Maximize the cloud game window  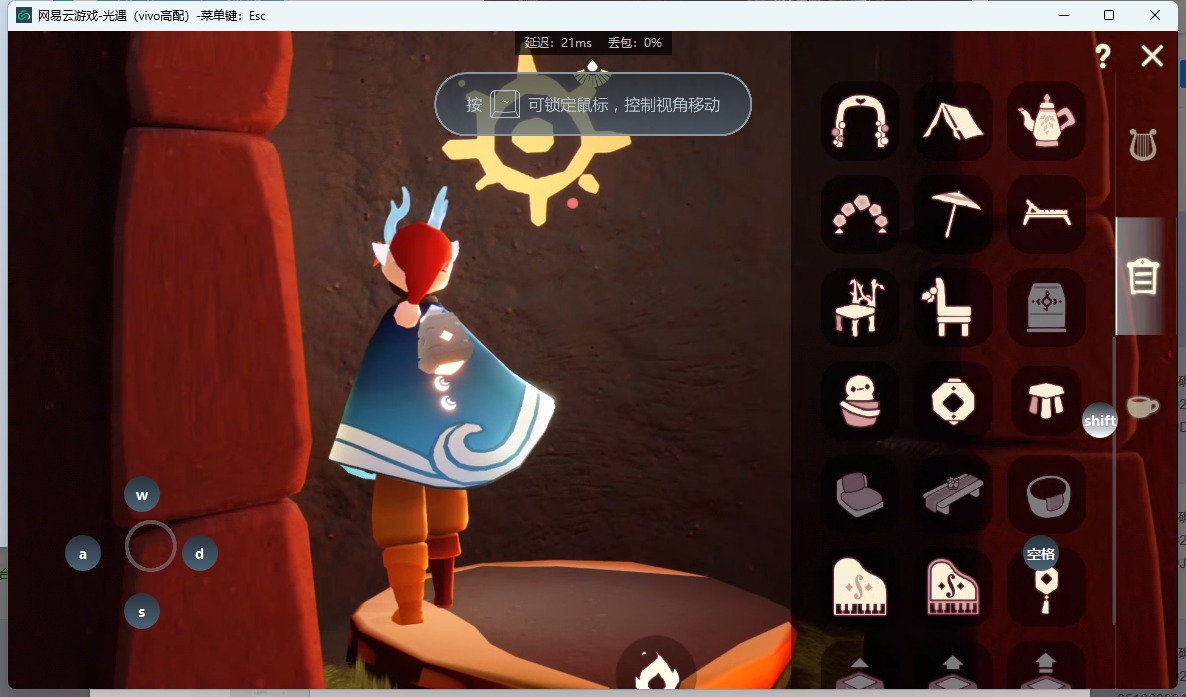coord(1109,15)
